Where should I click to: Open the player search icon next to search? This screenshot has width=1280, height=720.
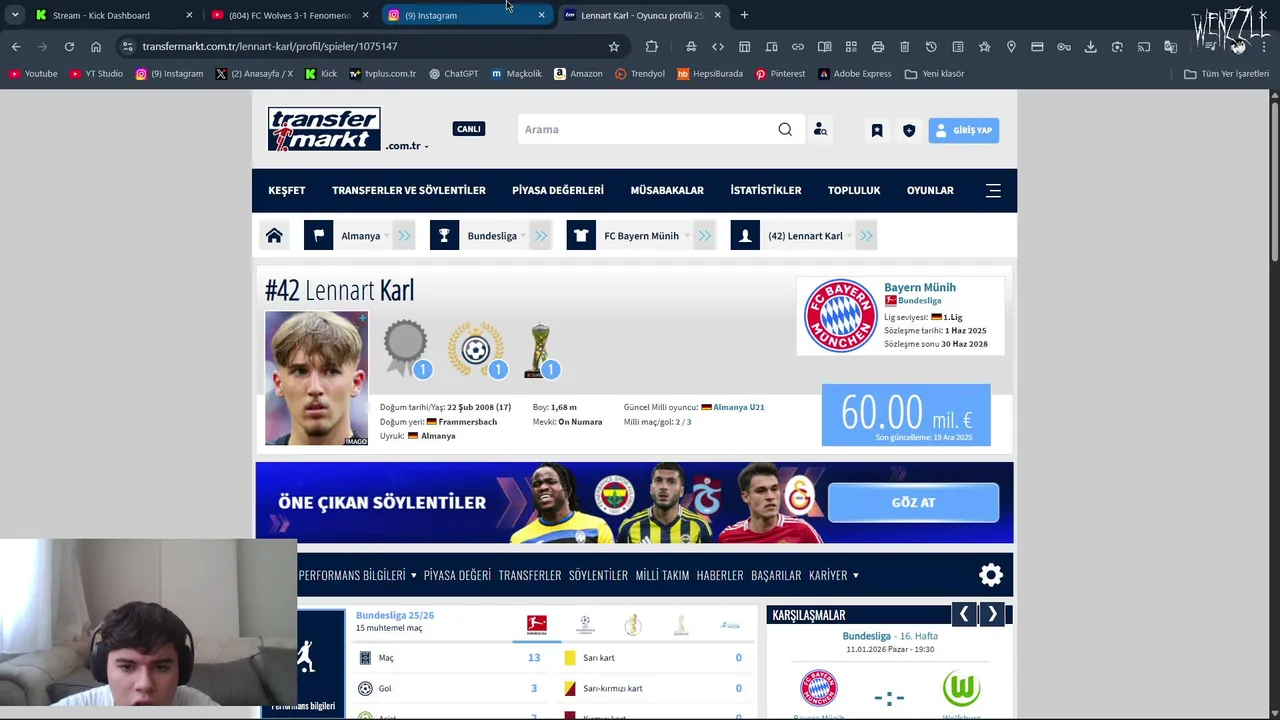(820, 129)
